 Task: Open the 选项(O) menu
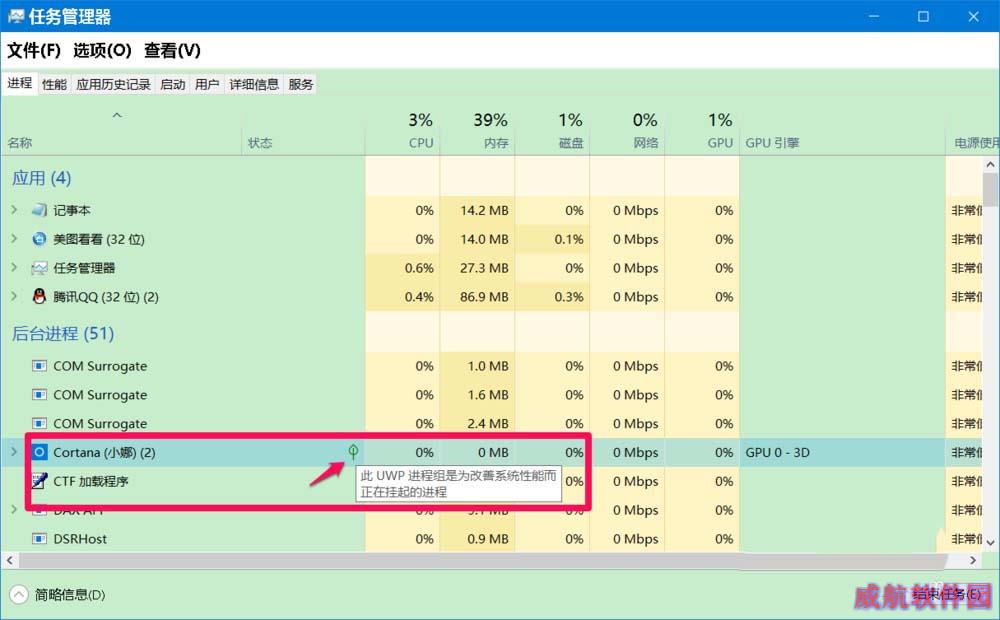tap(102, 50)
